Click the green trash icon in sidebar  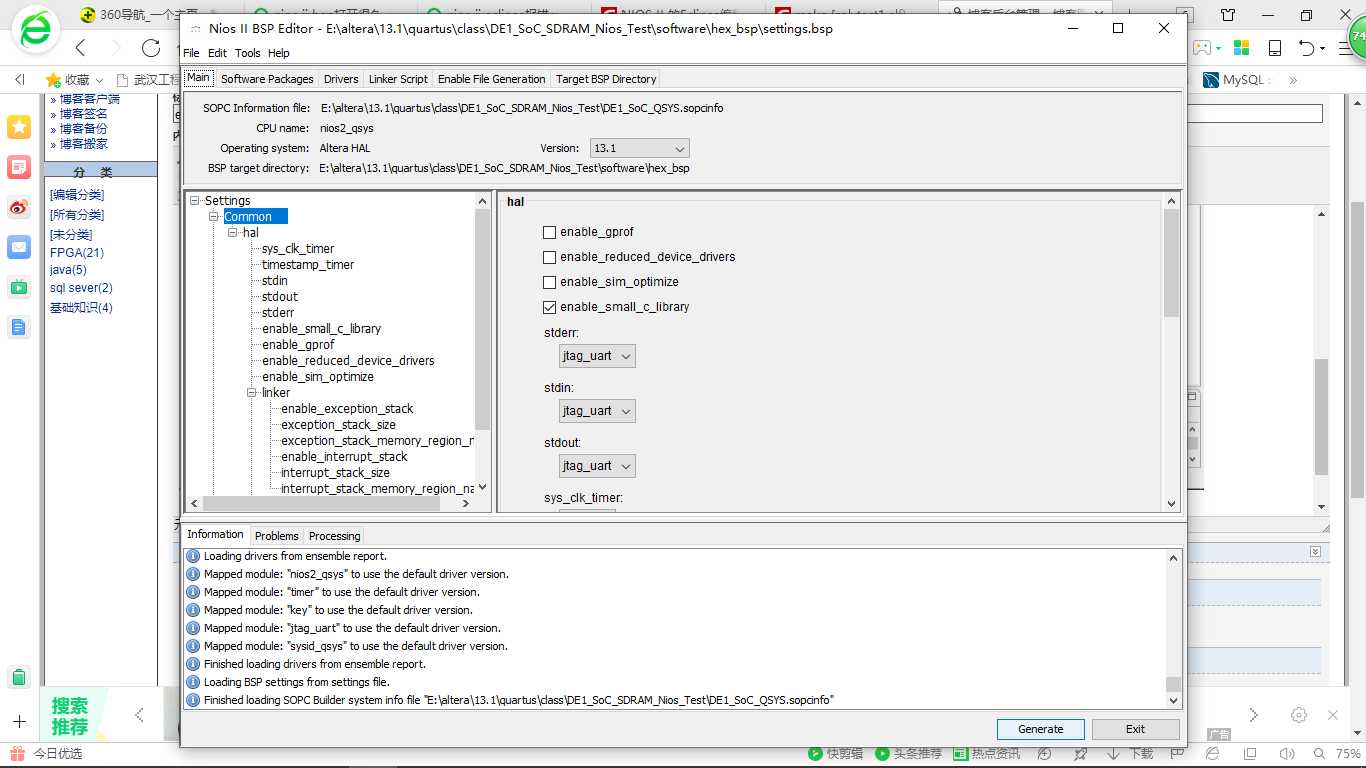pyautogui.click(x=19, y=677)
